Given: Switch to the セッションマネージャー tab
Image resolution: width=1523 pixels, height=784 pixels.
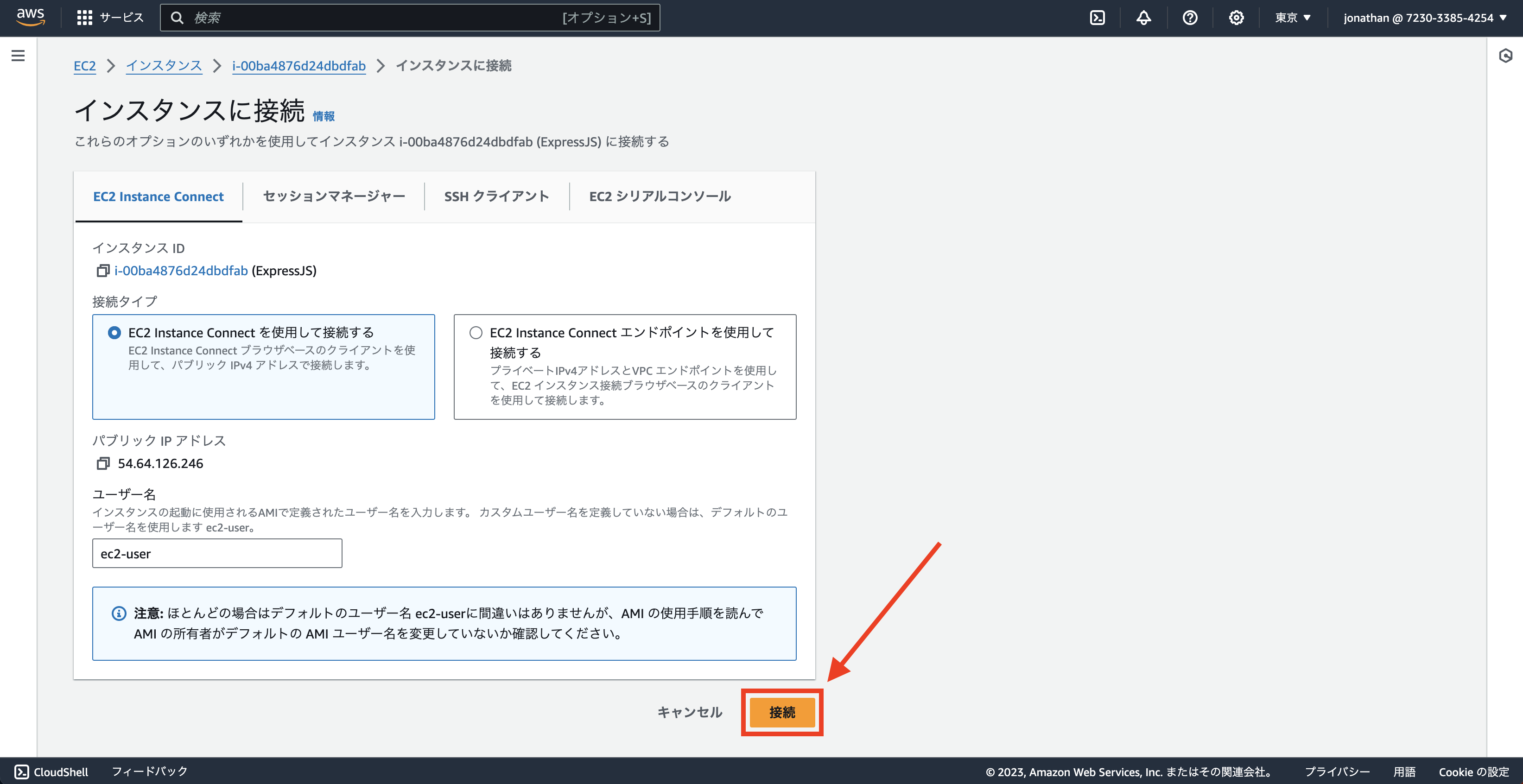Looking at the screenshot, I should point(333,196).
